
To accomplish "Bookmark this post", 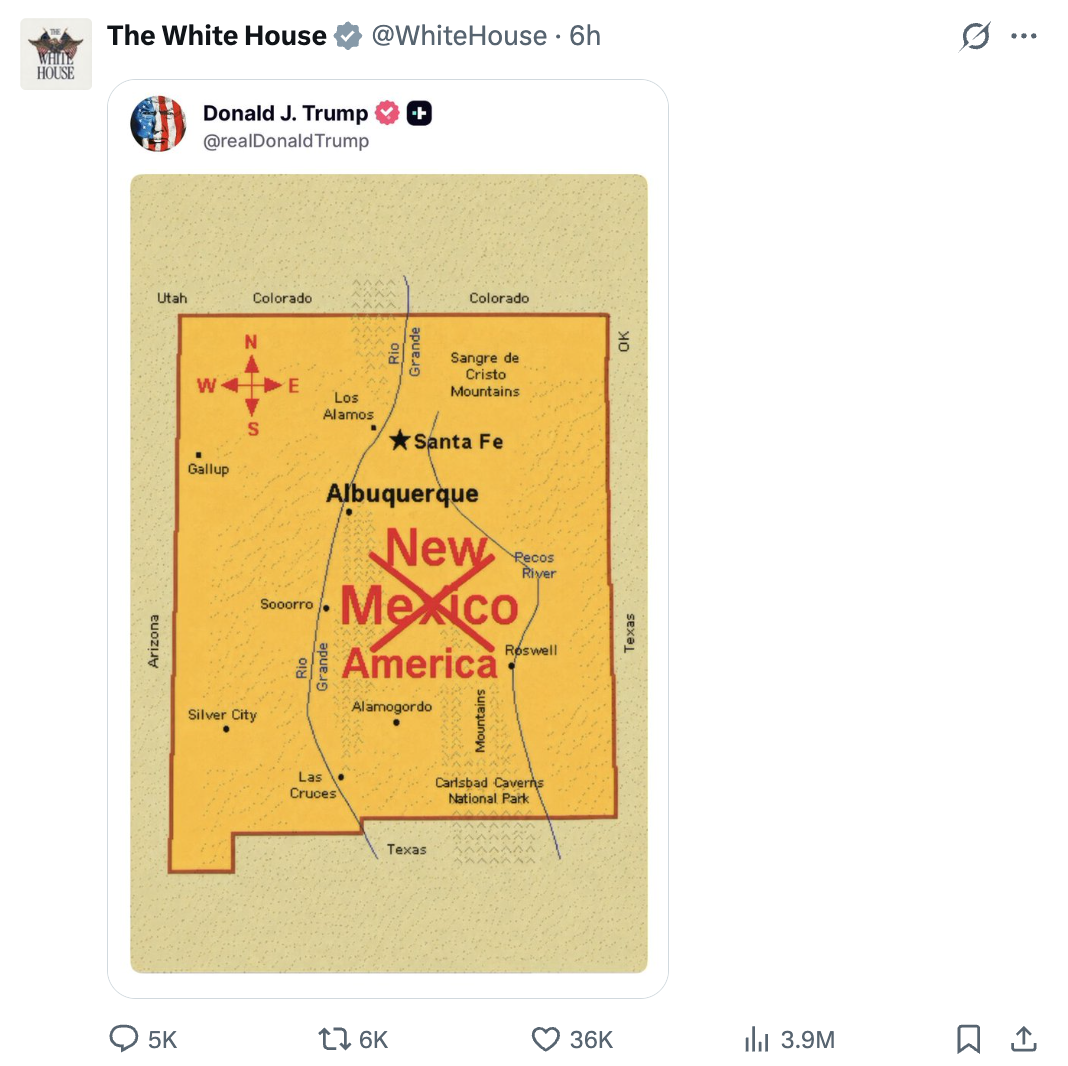I will [x=968, y=1039].
